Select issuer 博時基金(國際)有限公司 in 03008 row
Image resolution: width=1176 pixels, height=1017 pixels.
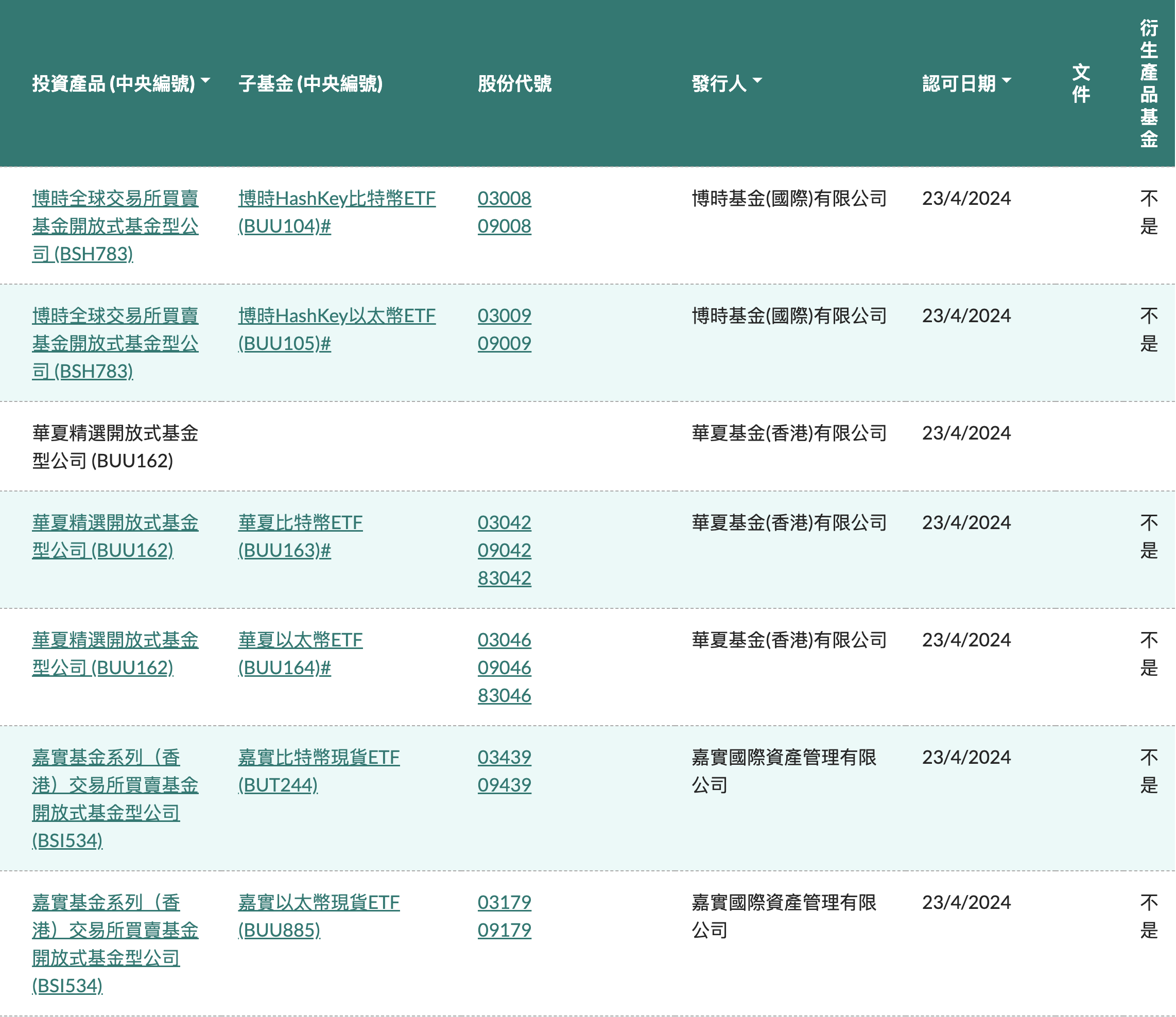(789, 199)
